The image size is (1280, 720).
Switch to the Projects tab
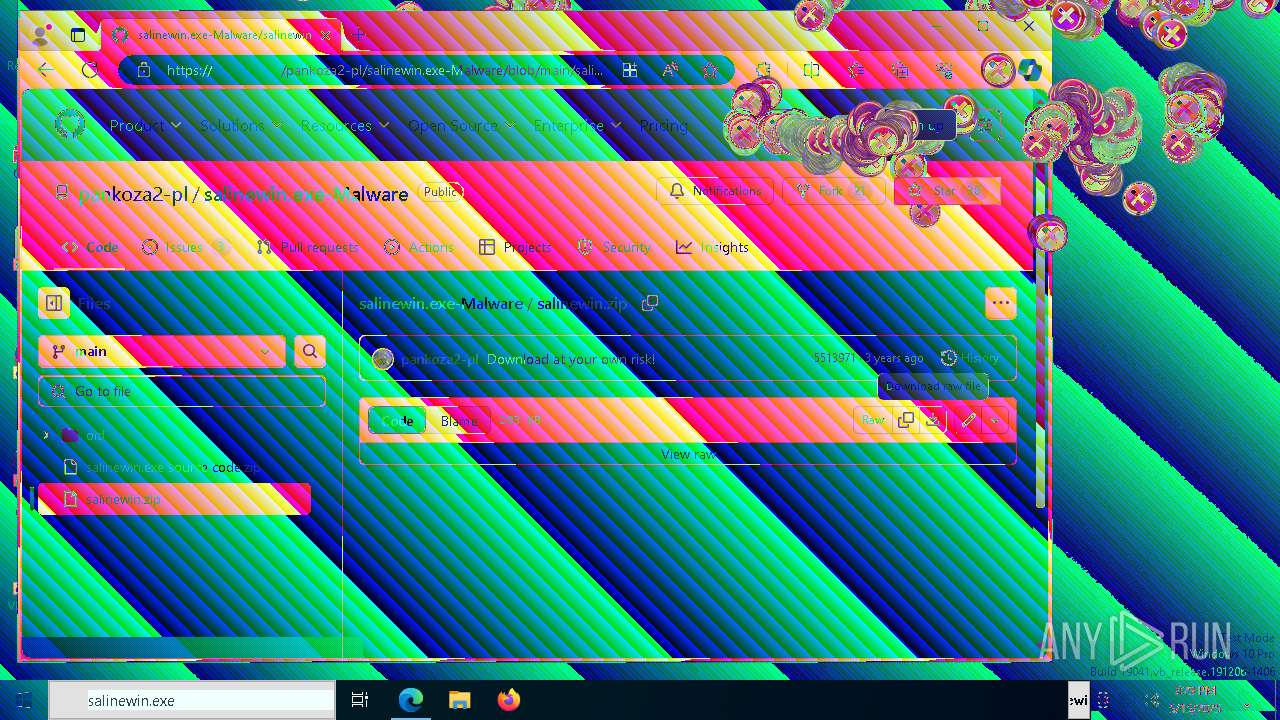pyautogui.click(x=515, y=247)
